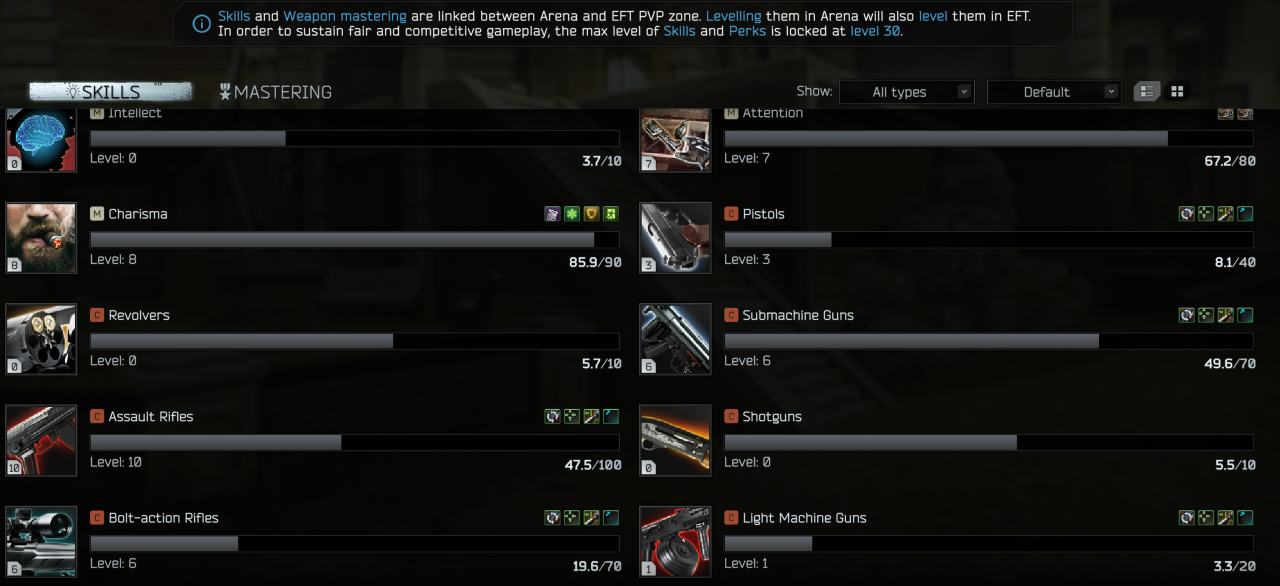The height and width of the screenshot is (586, 1280).
Task: Click the Assault Rifles progress bar
Action: coord(355,442)
